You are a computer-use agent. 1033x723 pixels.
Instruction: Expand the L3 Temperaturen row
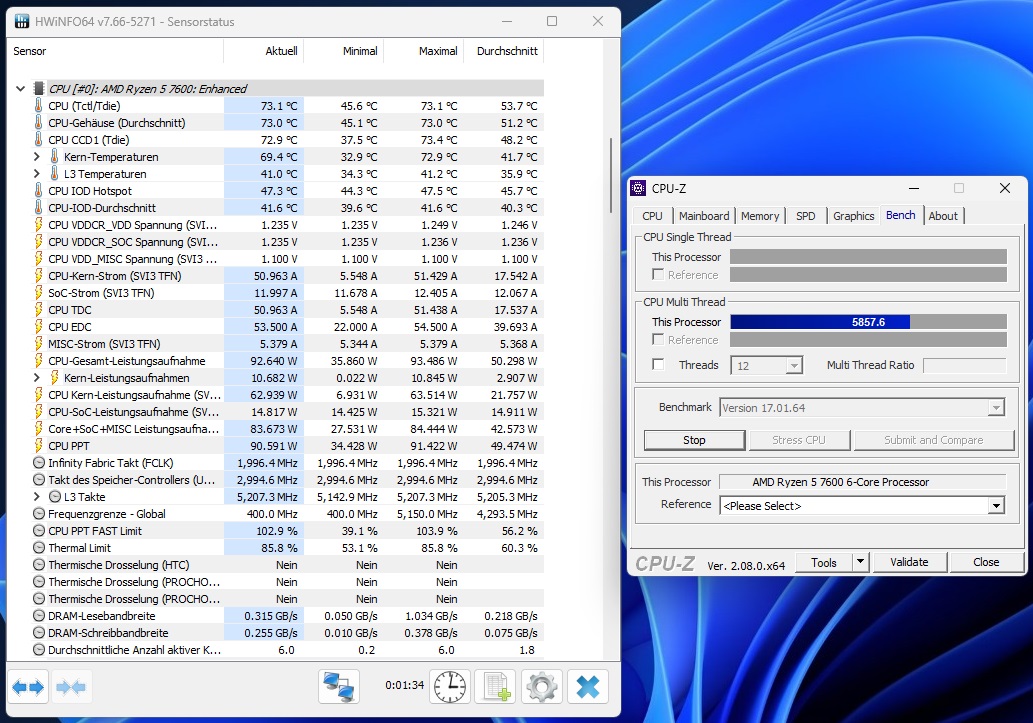[37, 174]
